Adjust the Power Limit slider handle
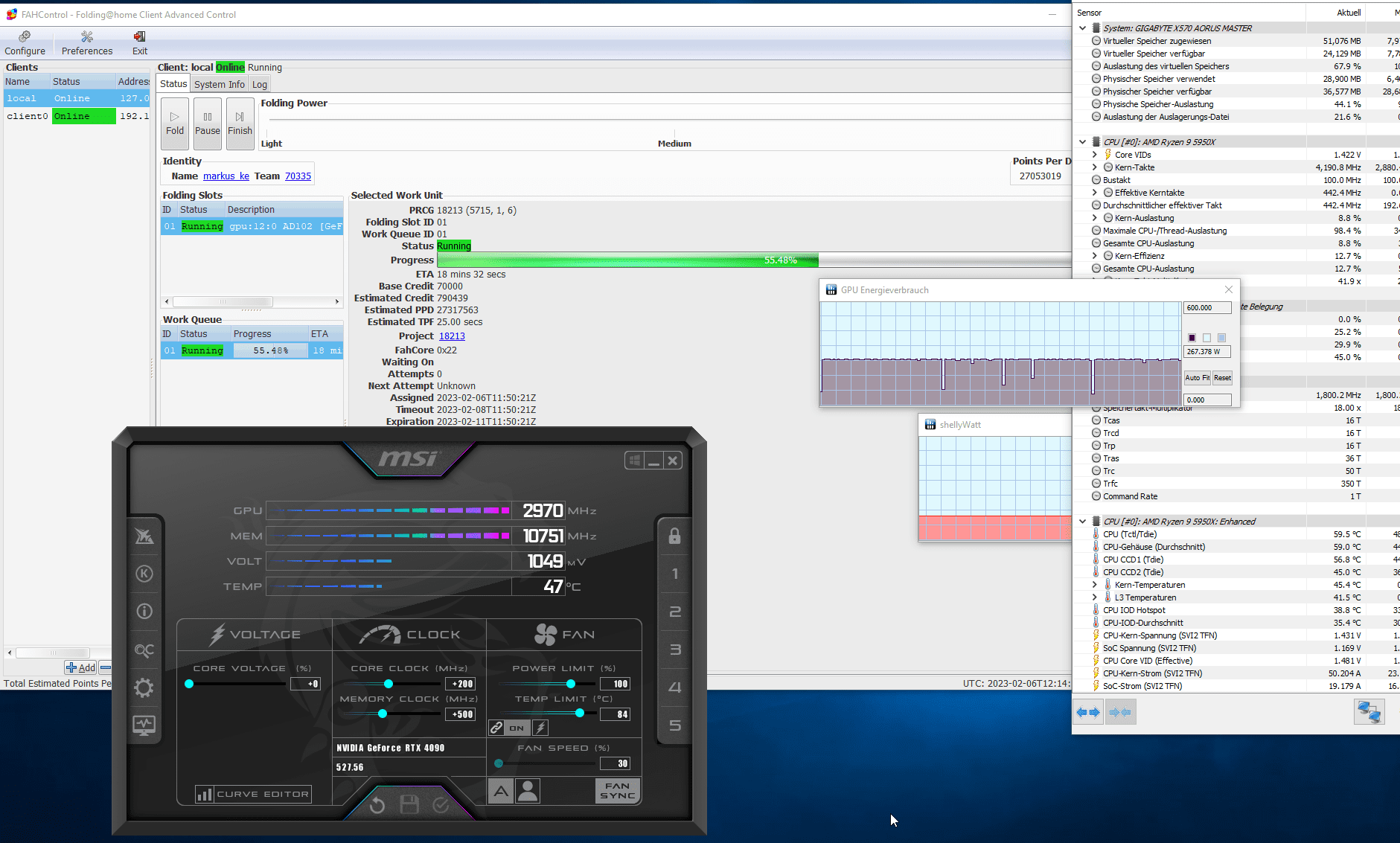 pos(571,684)
